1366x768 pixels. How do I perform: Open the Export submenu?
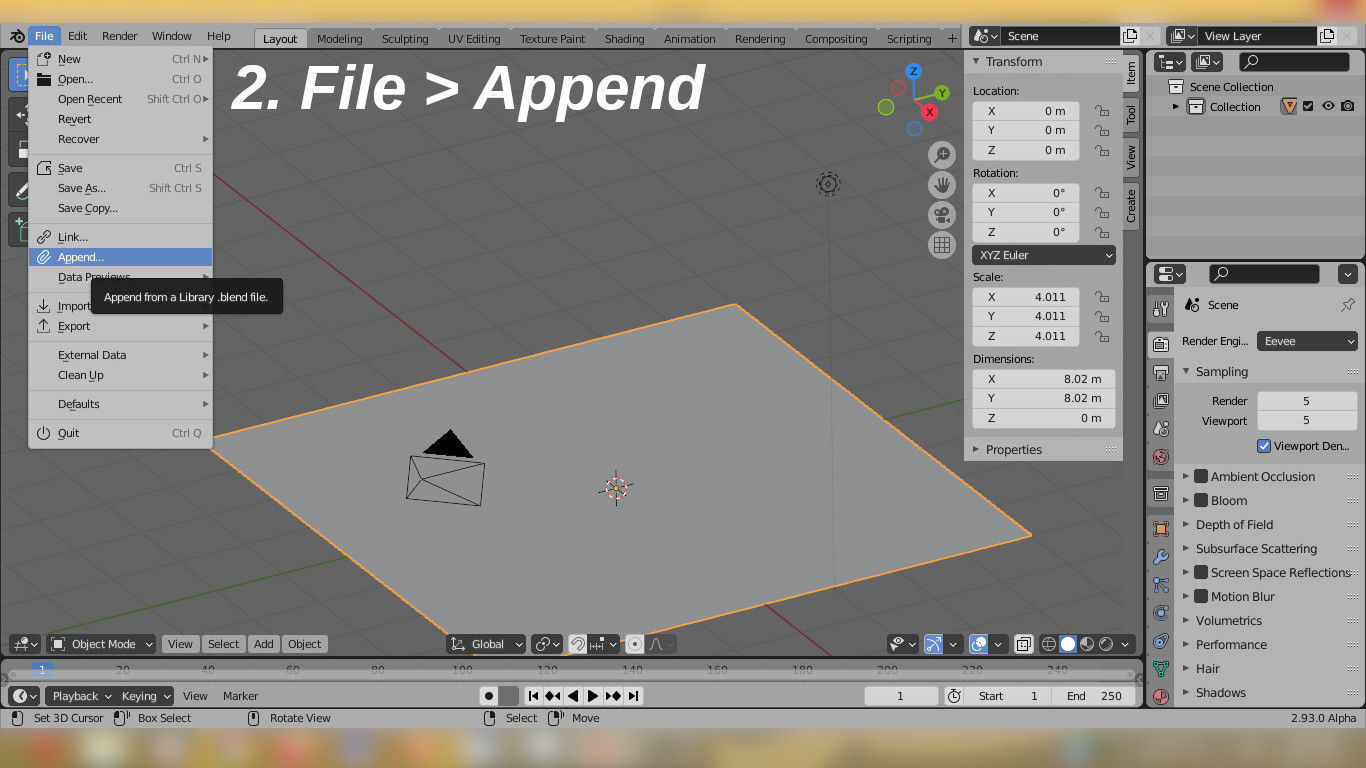(120, 326)
